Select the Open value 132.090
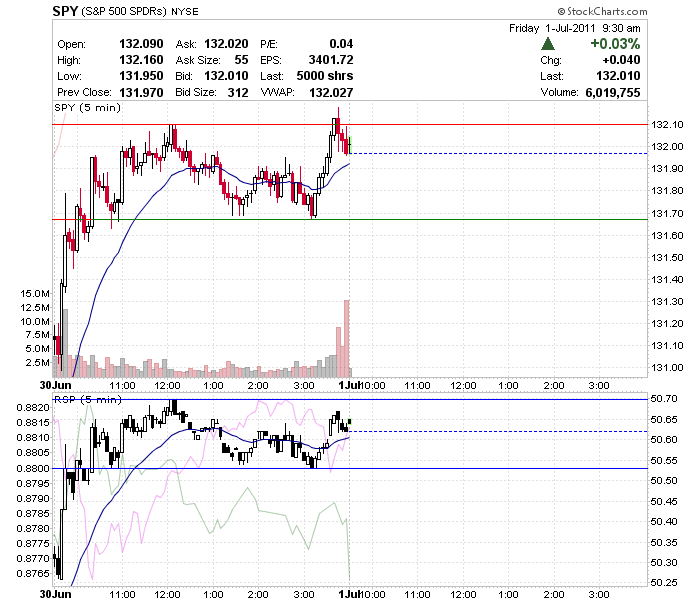This screenshot has width=700, height=603. [141, 44]
